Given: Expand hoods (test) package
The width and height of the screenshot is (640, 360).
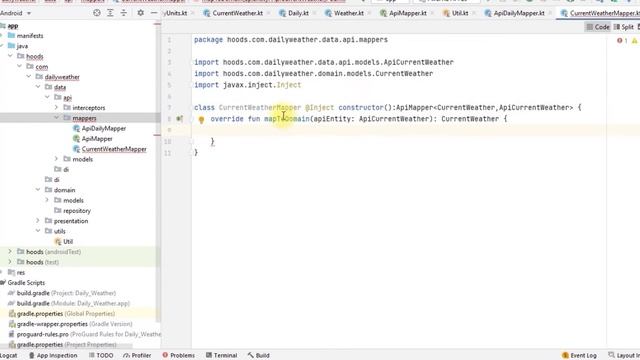Looking at the screenshot, I should [x=10, y=262].
